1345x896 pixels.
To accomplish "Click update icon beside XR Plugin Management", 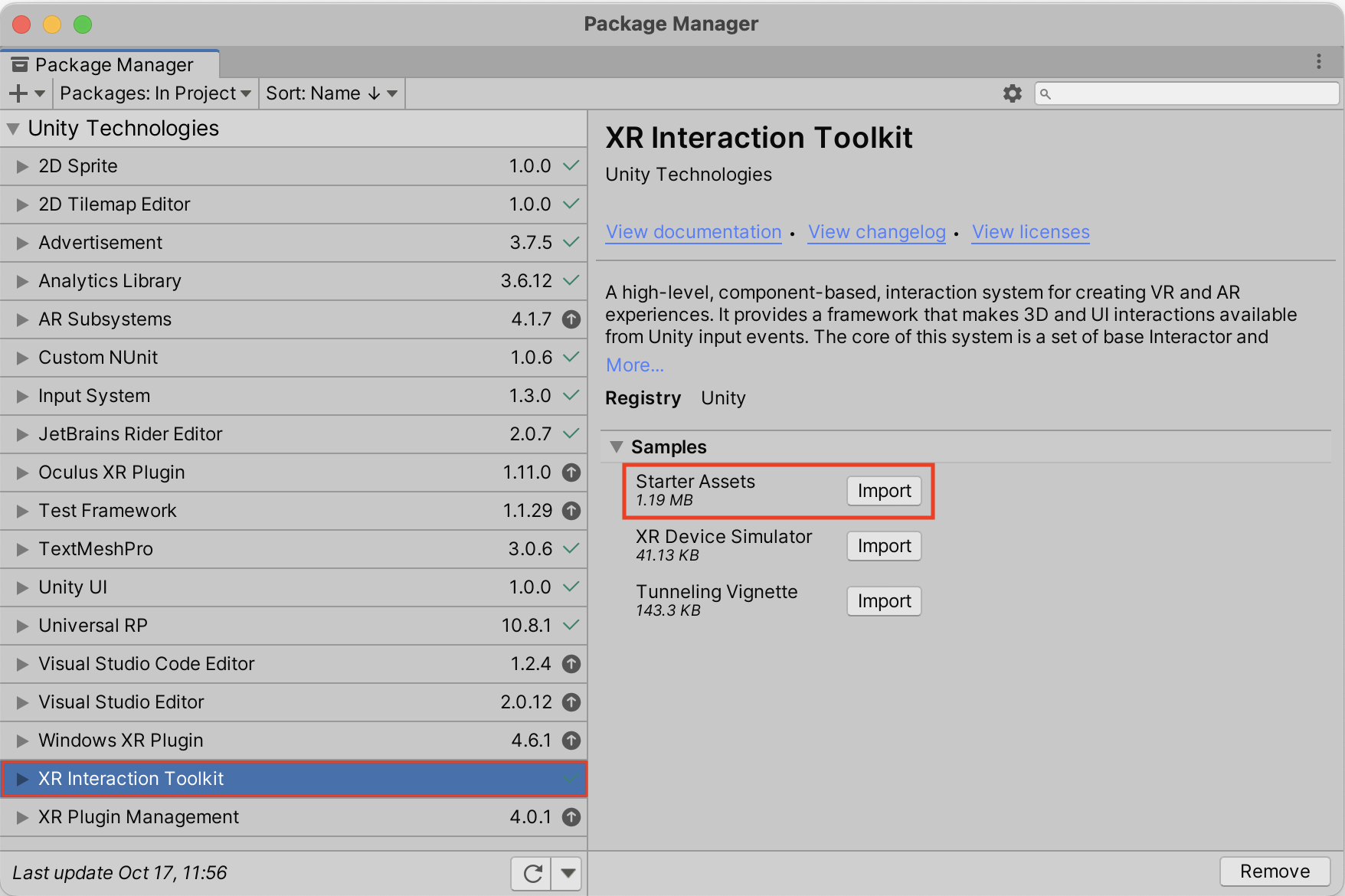I will pyautogui.click(x=571, y=817).
